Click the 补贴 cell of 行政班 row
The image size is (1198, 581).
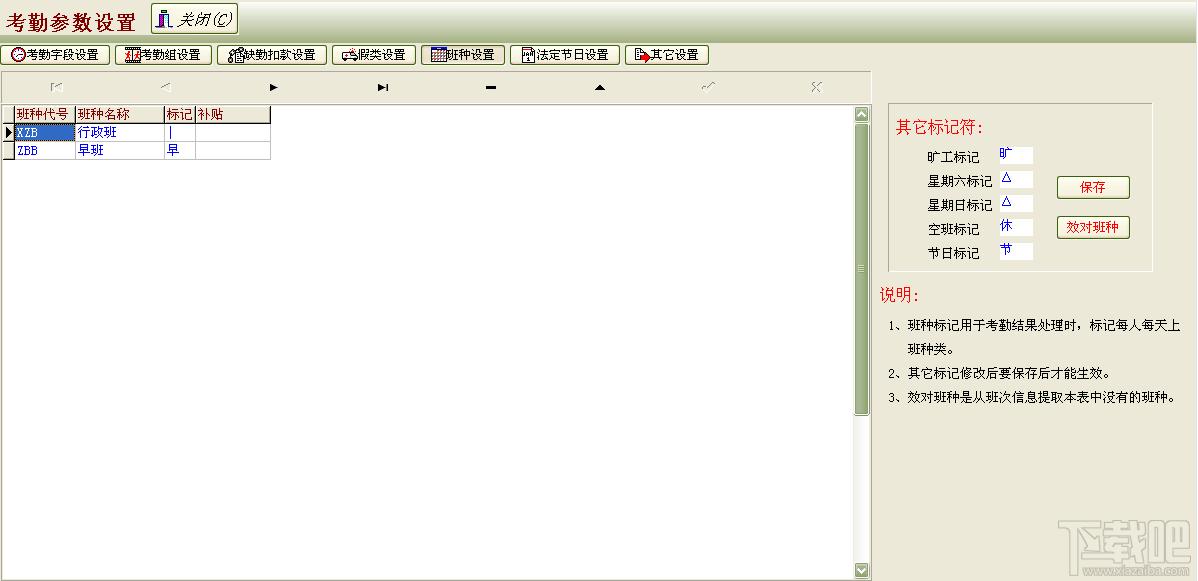pyautogui.click(x=233, y=132)
